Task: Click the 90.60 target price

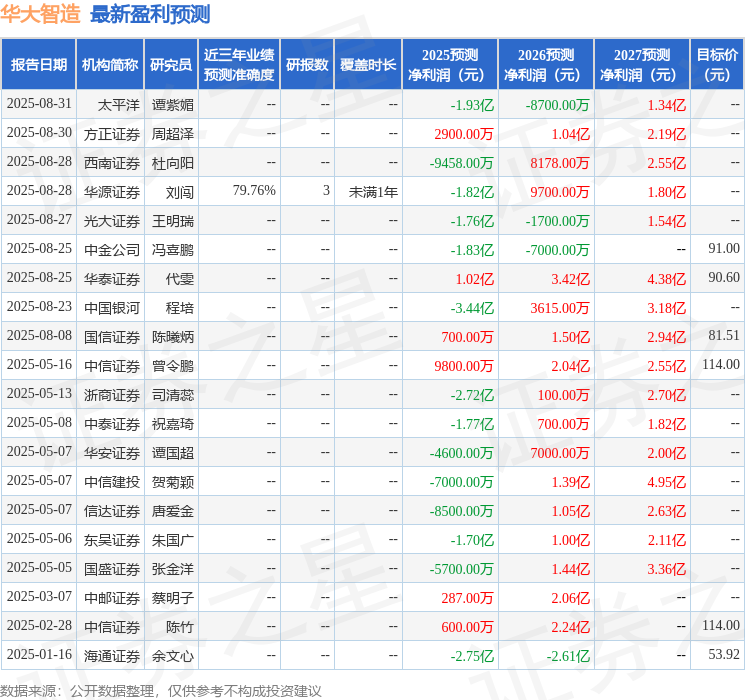Action: (x=724, y=277)
